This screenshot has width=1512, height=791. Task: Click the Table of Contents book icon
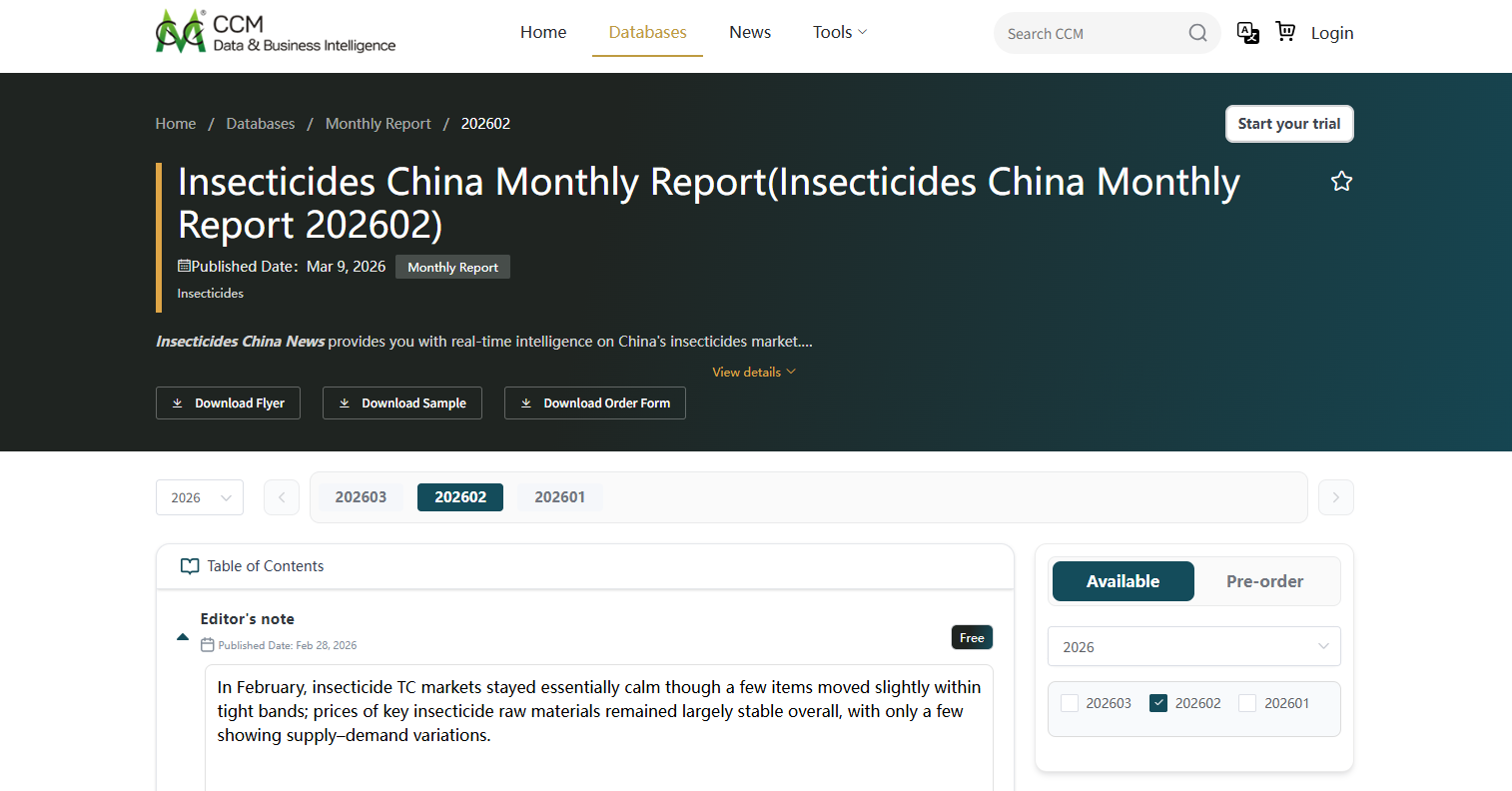[190, 565]
